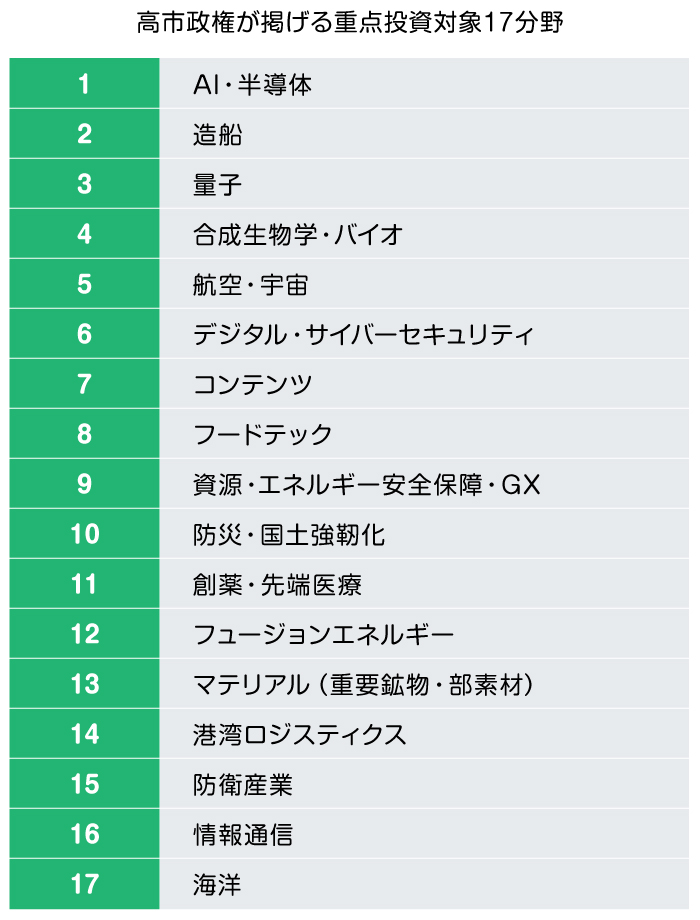Select the フュージョンエネルギー row text
The width and height of the screenshot is (700, 920).
point(323,635)
